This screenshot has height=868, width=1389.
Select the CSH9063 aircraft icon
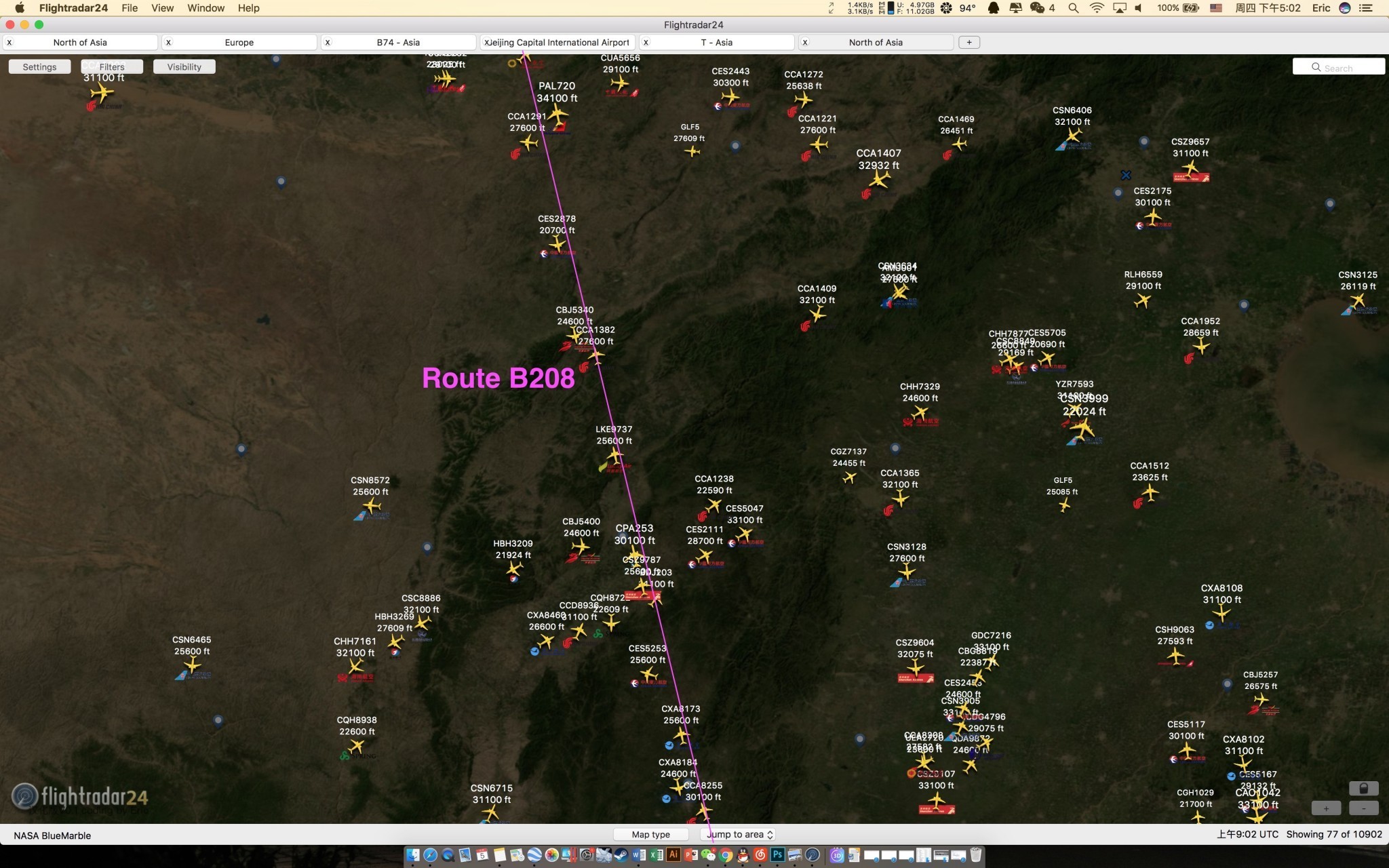1175,655
